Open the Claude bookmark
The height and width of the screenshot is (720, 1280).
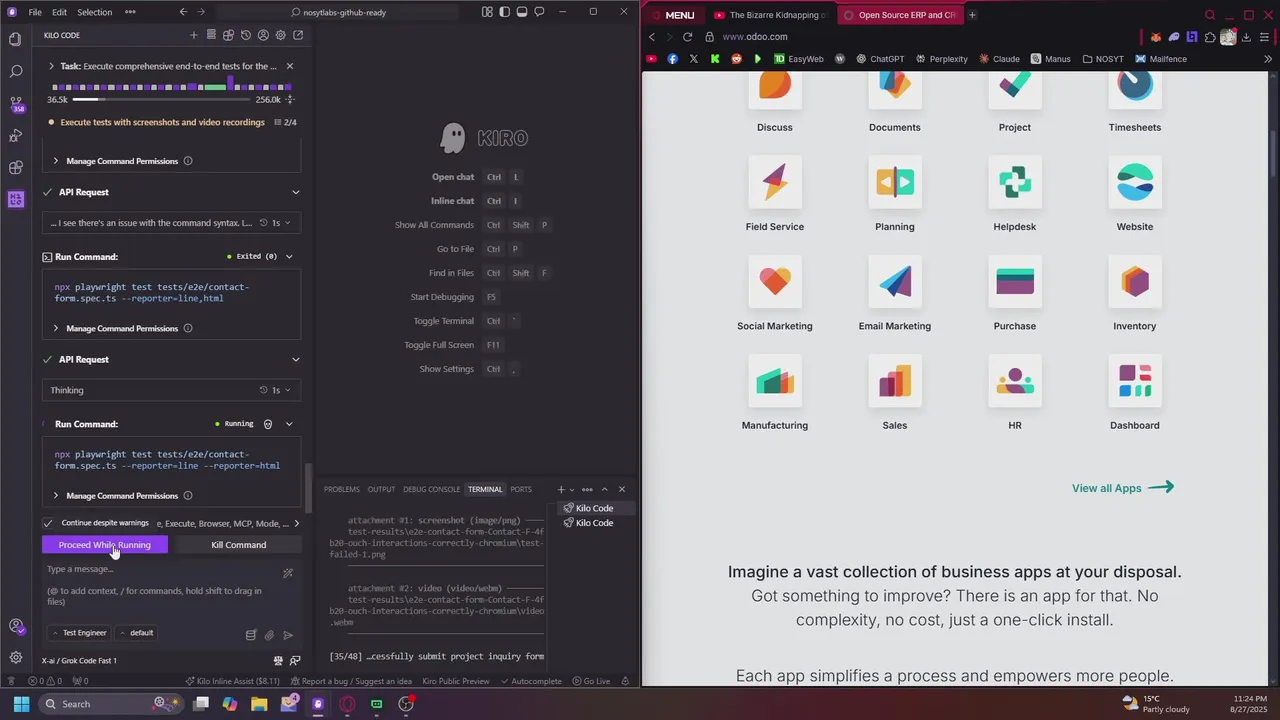(999, 59)
